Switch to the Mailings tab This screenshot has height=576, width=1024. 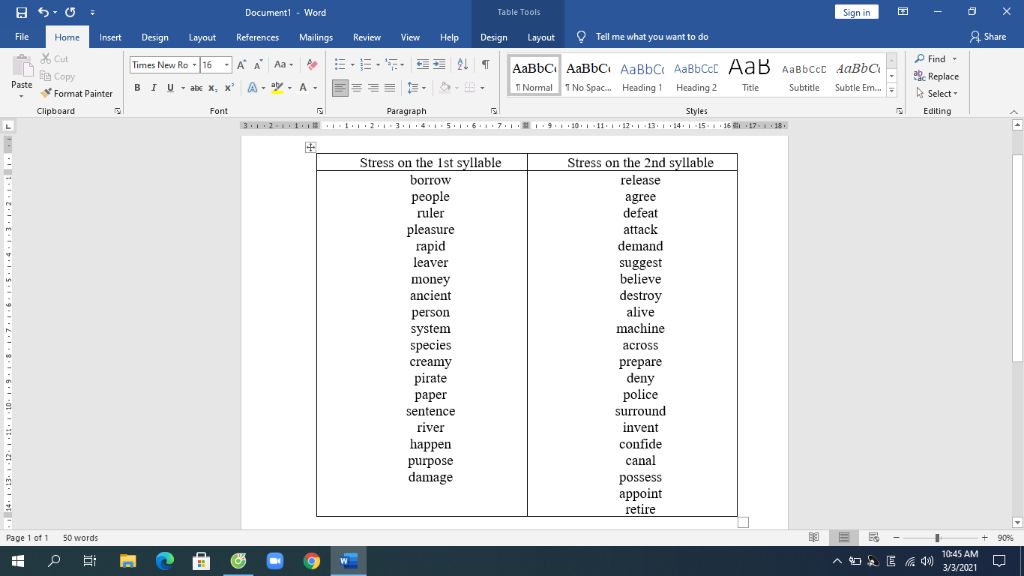315,37
